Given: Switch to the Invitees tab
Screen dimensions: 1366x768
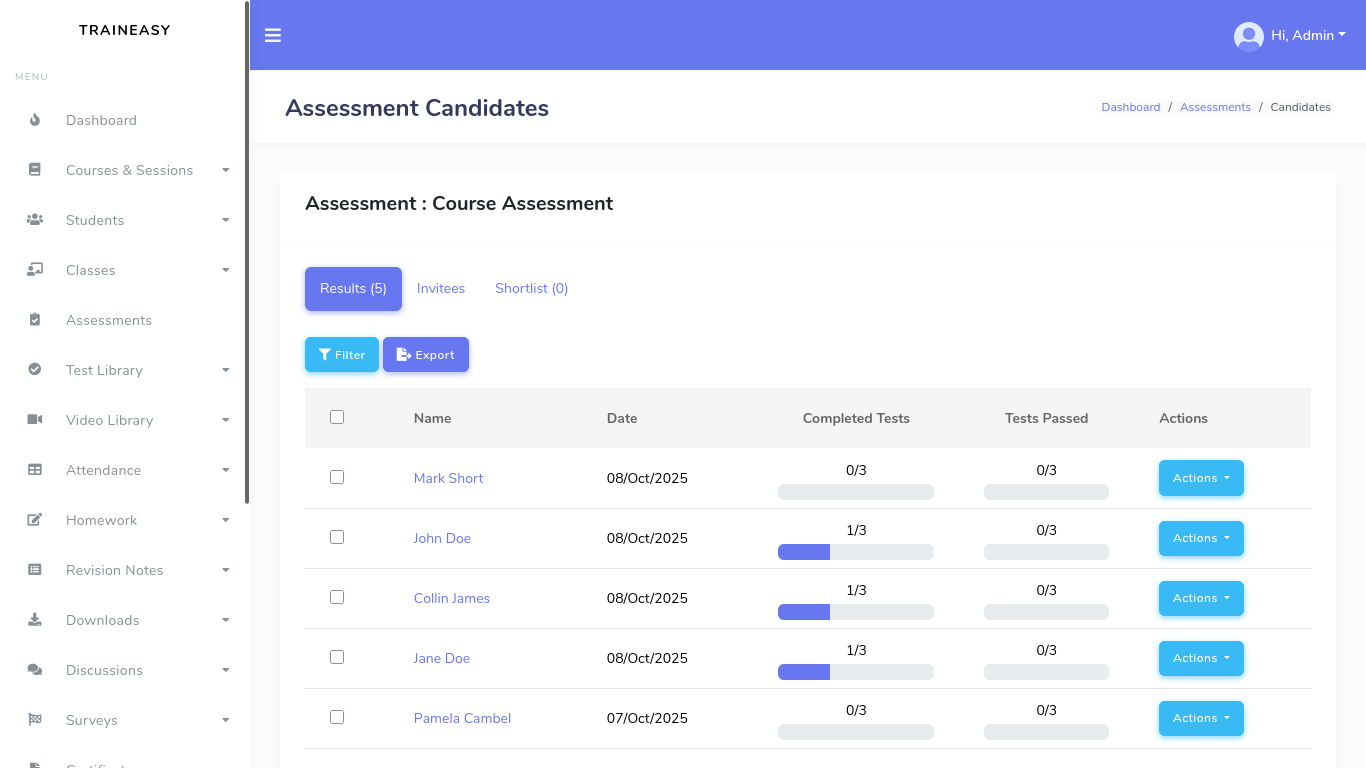Looking at the screenshot, I should [x=441, y=289].
